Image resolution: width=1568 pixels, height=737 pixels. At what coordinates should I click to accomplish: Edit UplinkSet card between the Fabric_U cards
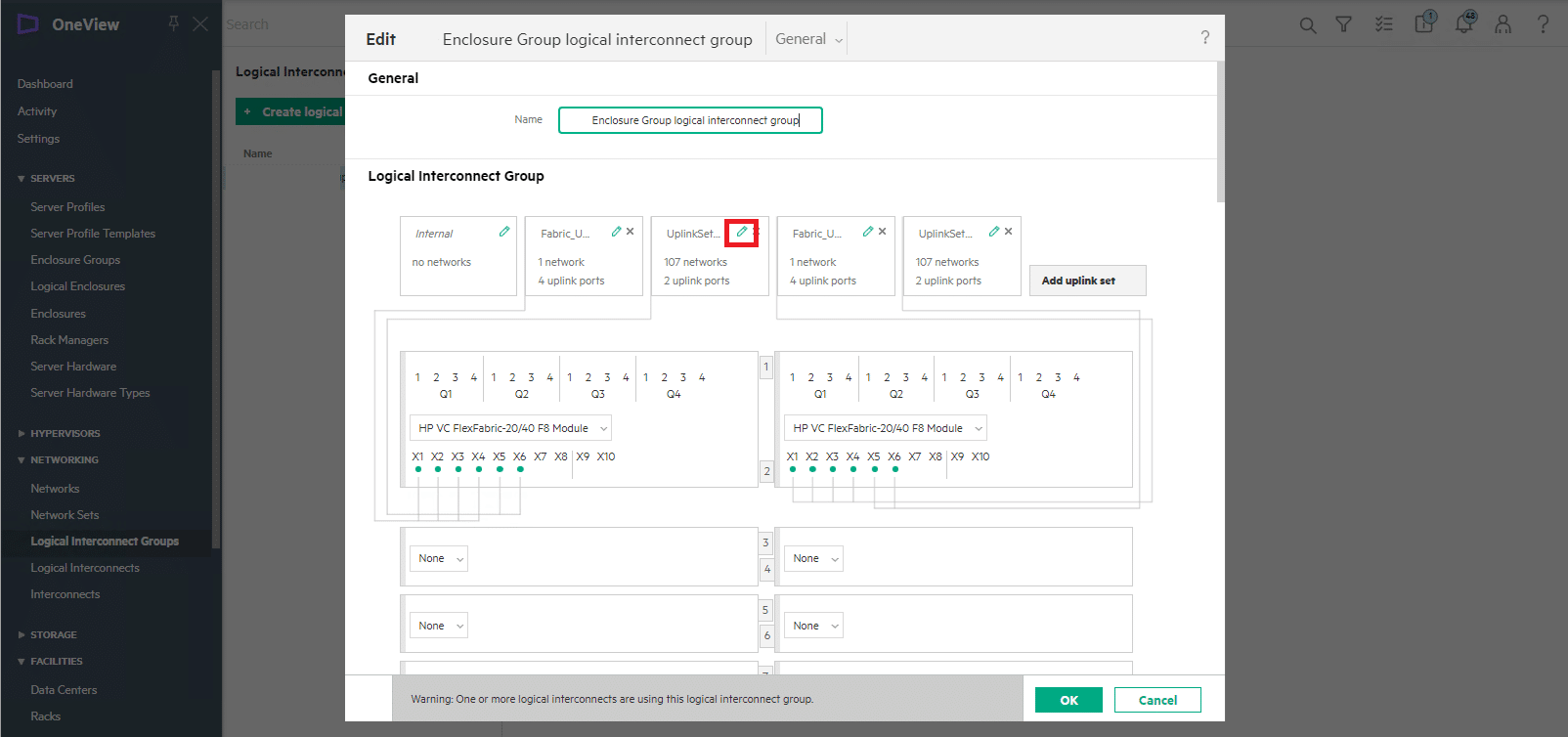click(742, 232)
